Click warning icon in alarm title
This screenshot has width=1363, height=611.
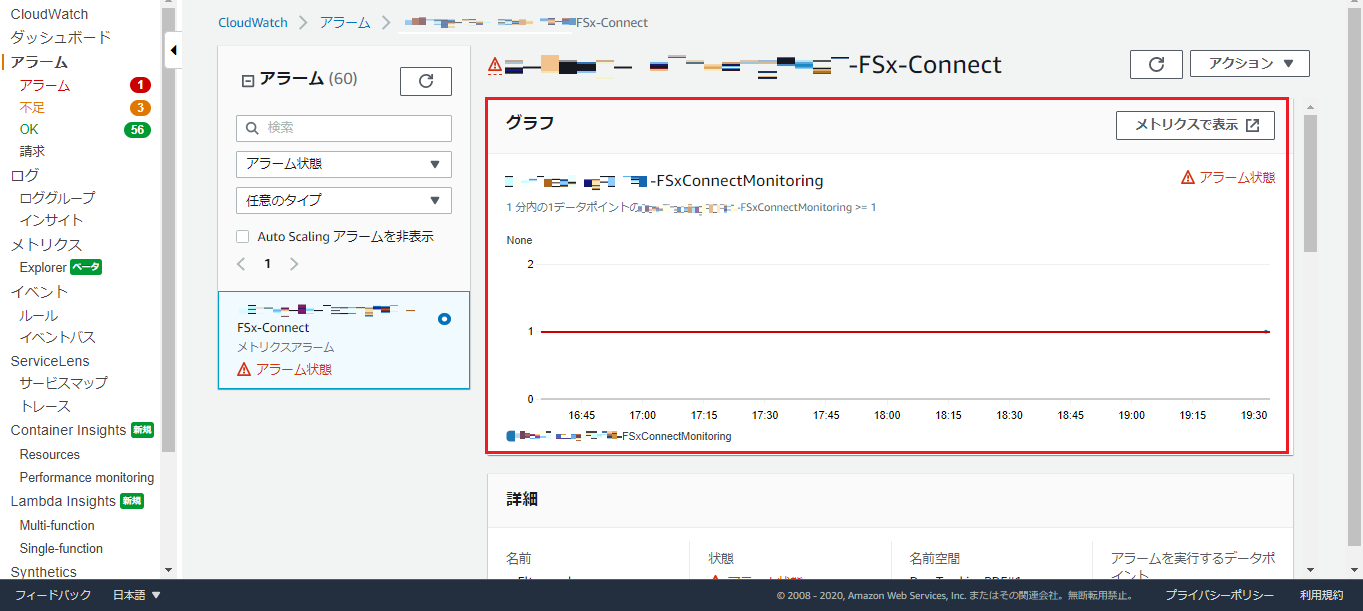495,65
